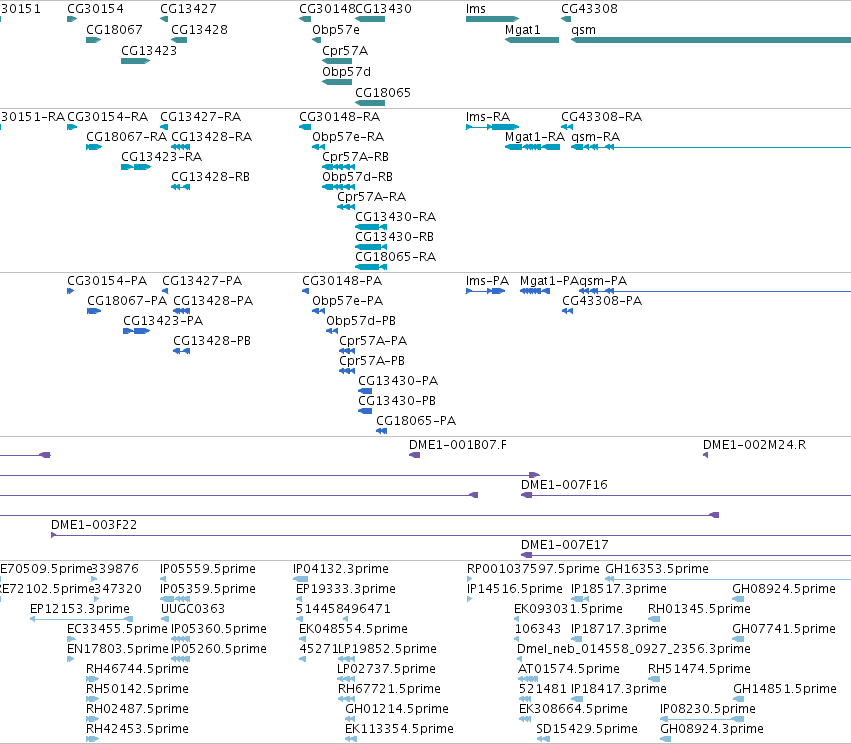Open the CG13423-RA transcript
This screenshot has width=851, height=744.
click(x=136, y=167)
